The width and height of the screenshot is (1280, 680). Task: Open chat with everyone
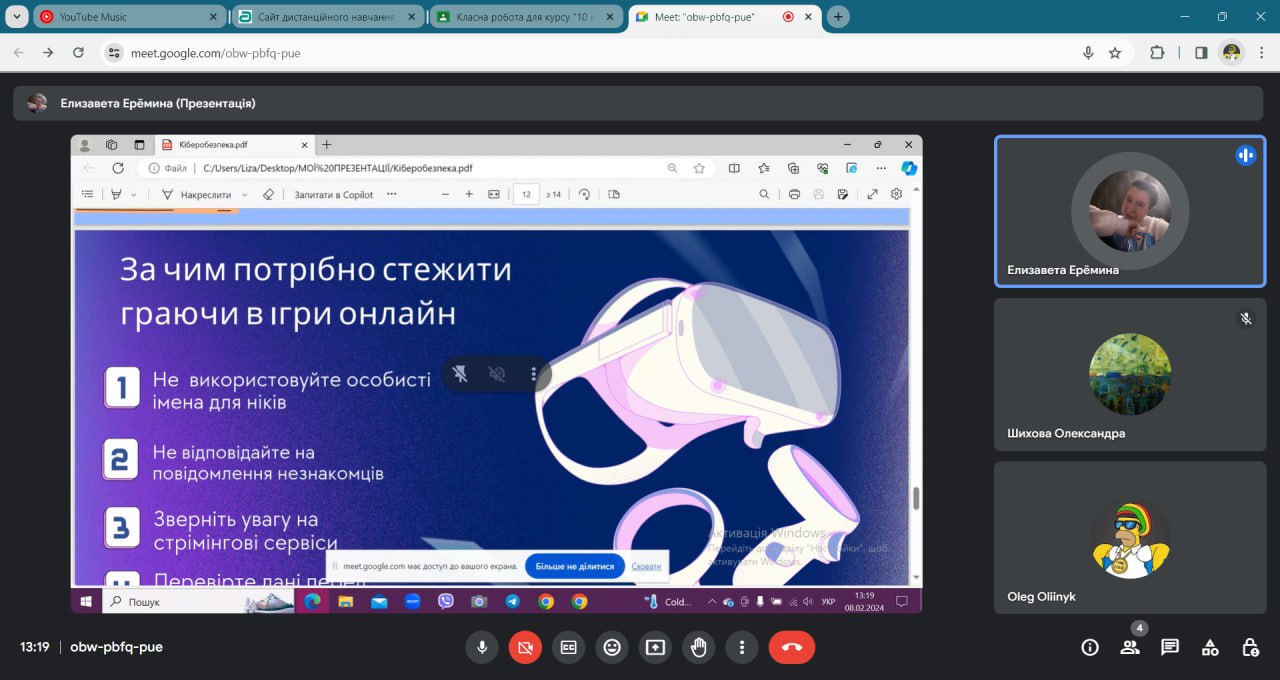[1170, 647]
